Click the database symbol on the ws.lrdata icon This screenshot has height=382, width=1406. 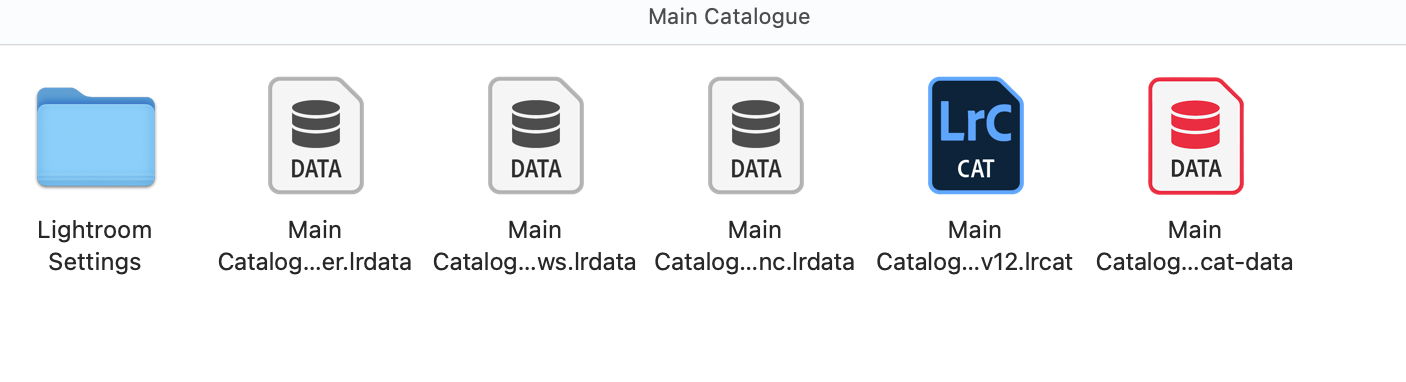tap(535, 122)
